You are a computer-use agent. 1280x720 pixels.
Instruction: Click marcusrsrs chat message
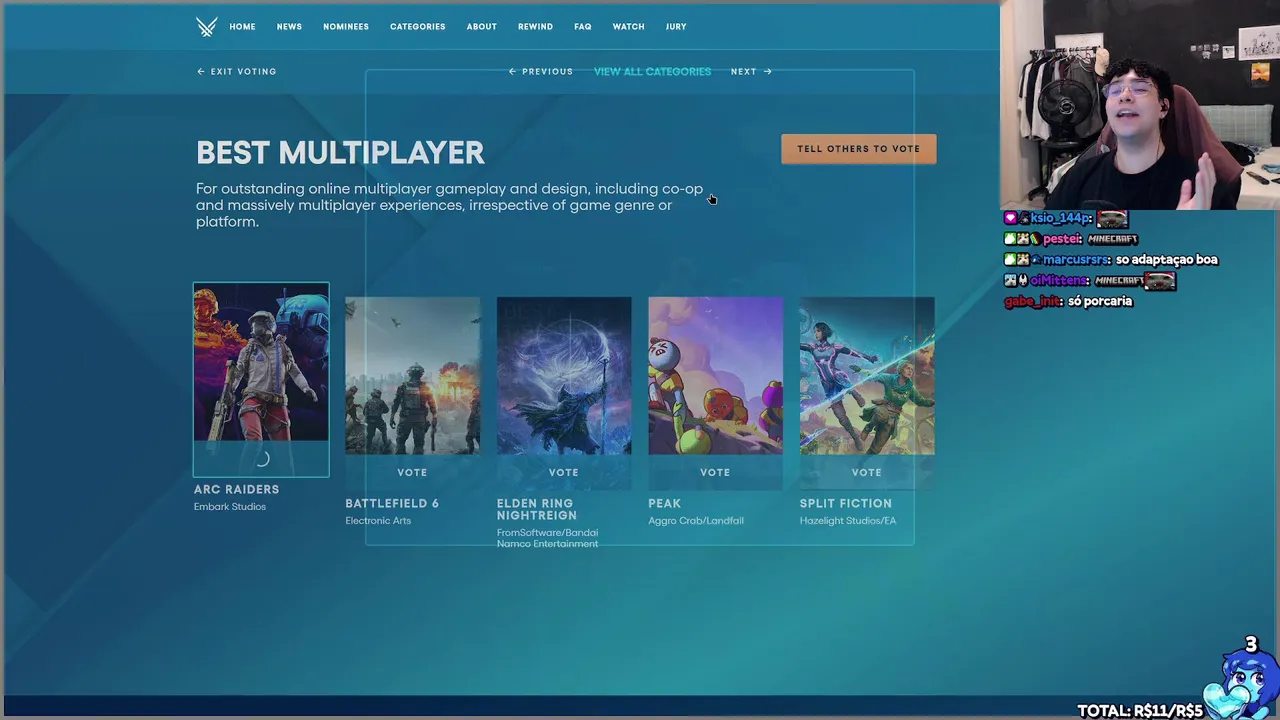pos(1111,260)
